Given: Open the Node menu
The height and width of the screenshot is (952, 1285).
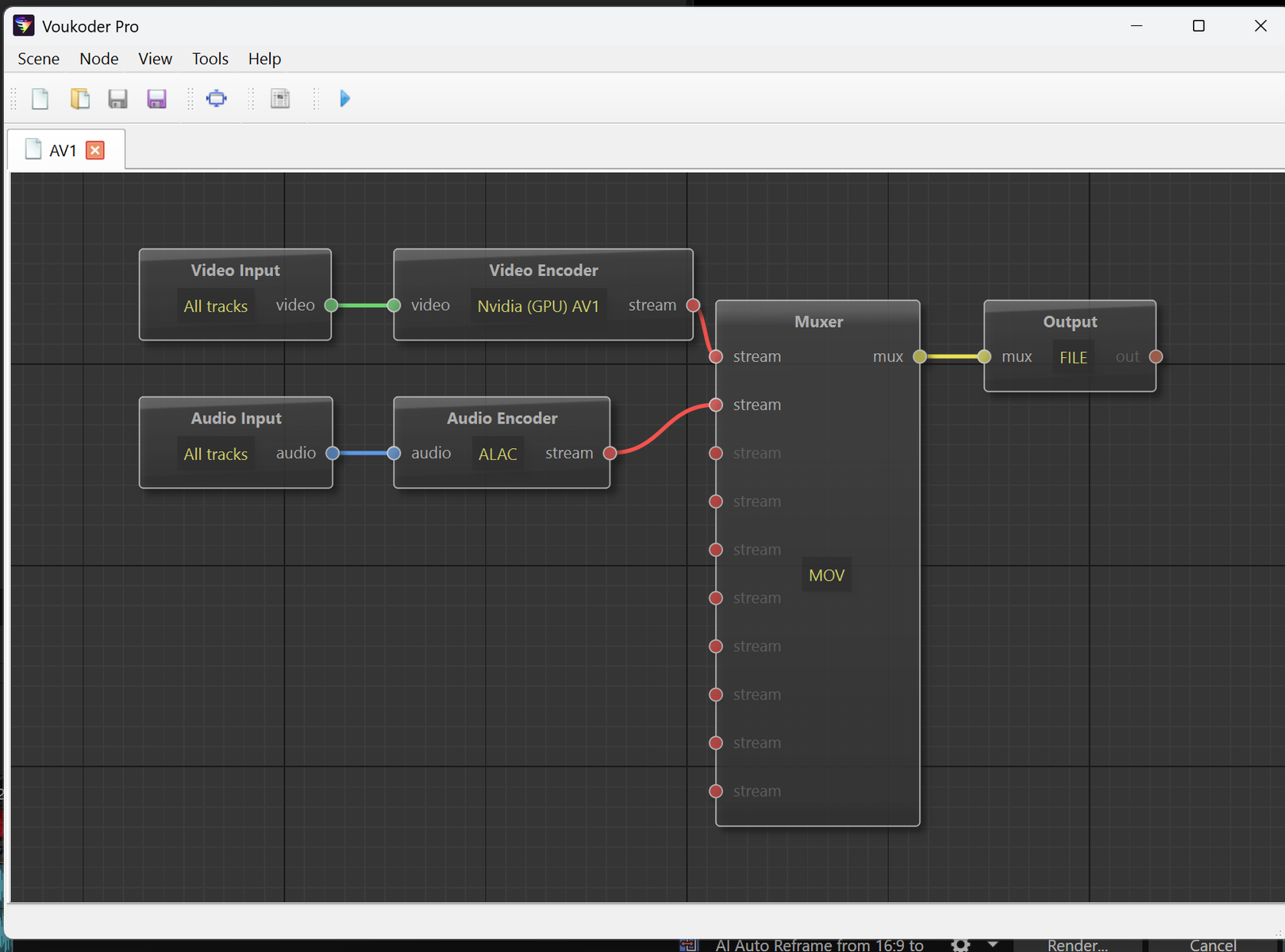Looking at the screenshot, I should pyautogui.click(x=98, y=59).
